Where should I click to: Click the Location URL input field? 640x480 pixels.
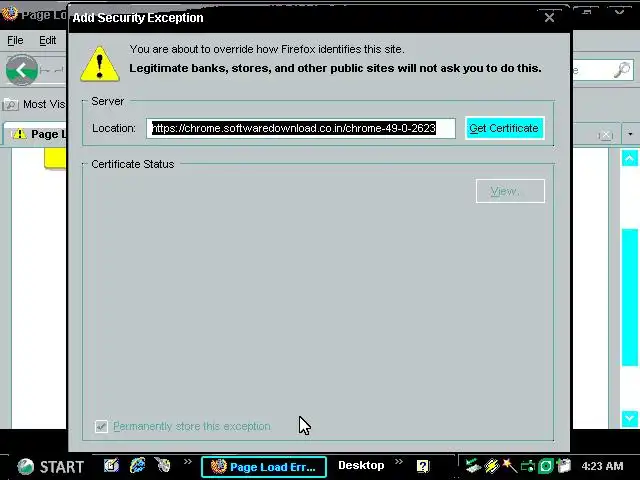[301, 128]
